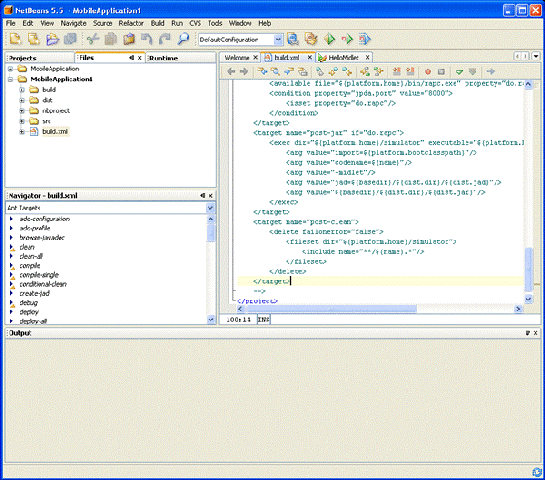Viewport: 545px width, 480px height.
Task: Open the File menu
Action: 10,23
